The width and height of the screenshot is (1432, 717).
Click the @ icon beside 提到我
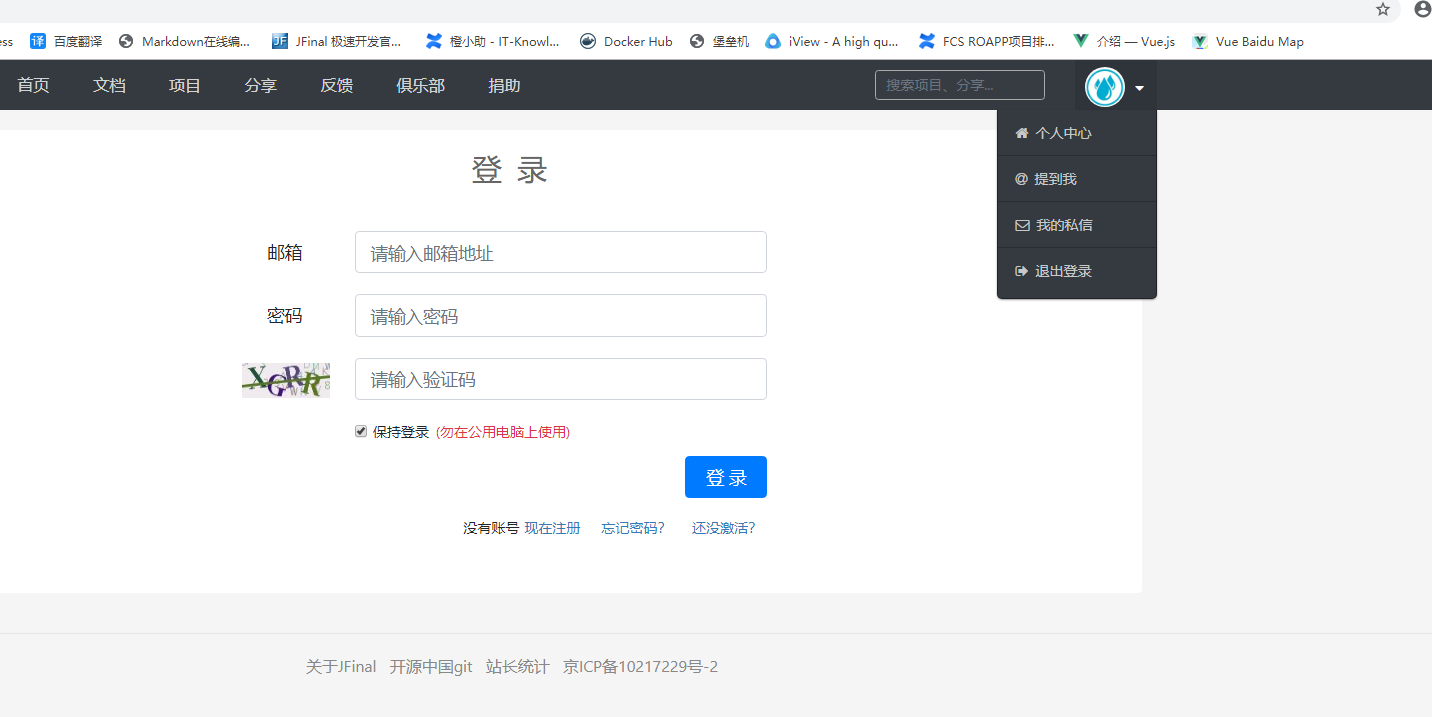[x=1021, y=179]
